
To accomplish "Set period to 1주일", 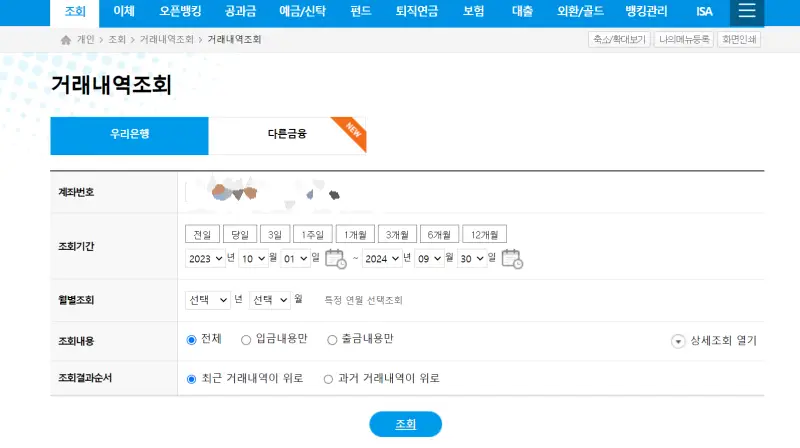I will pos(313,234).
